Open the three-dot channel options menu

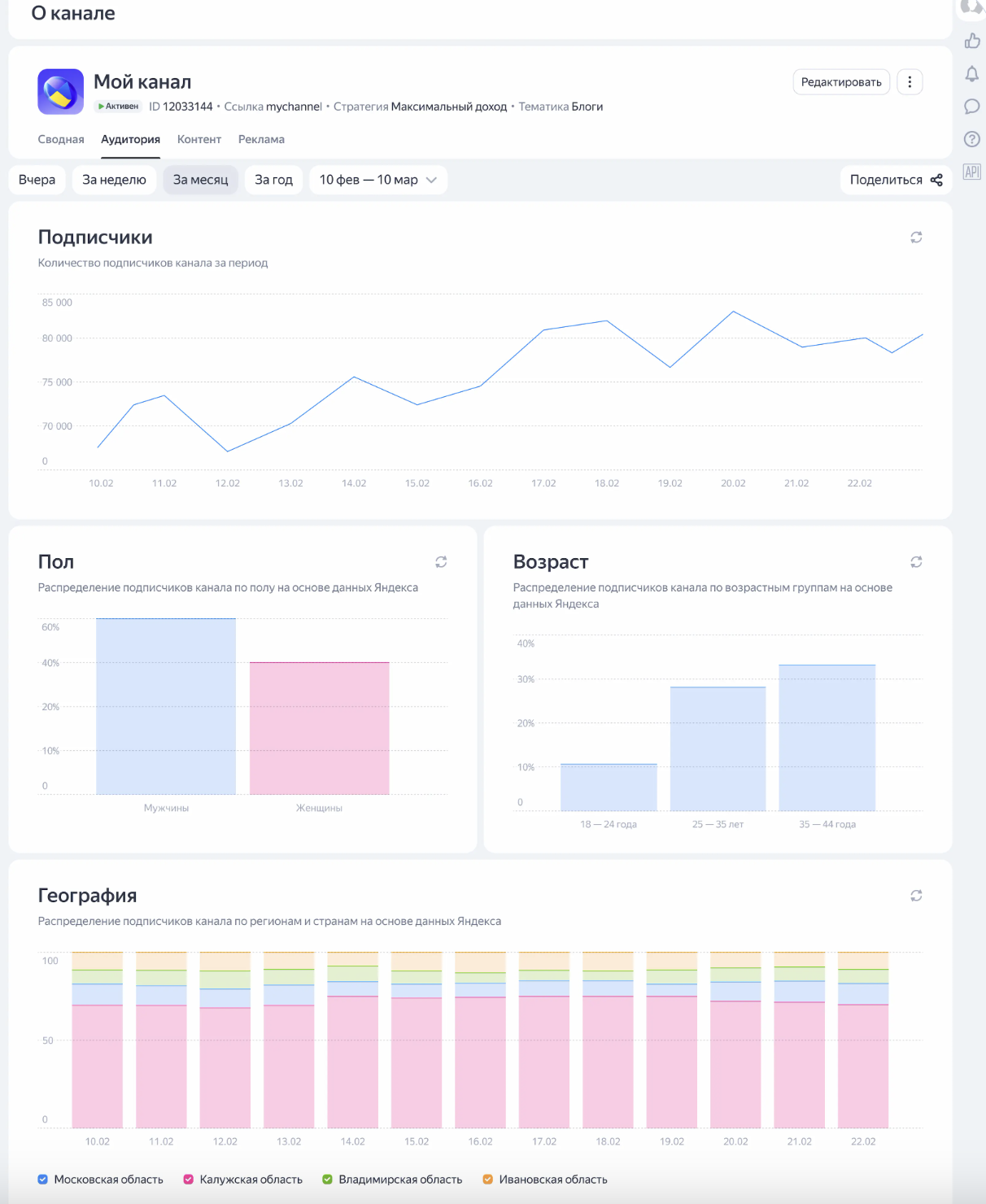coord(910,82)
